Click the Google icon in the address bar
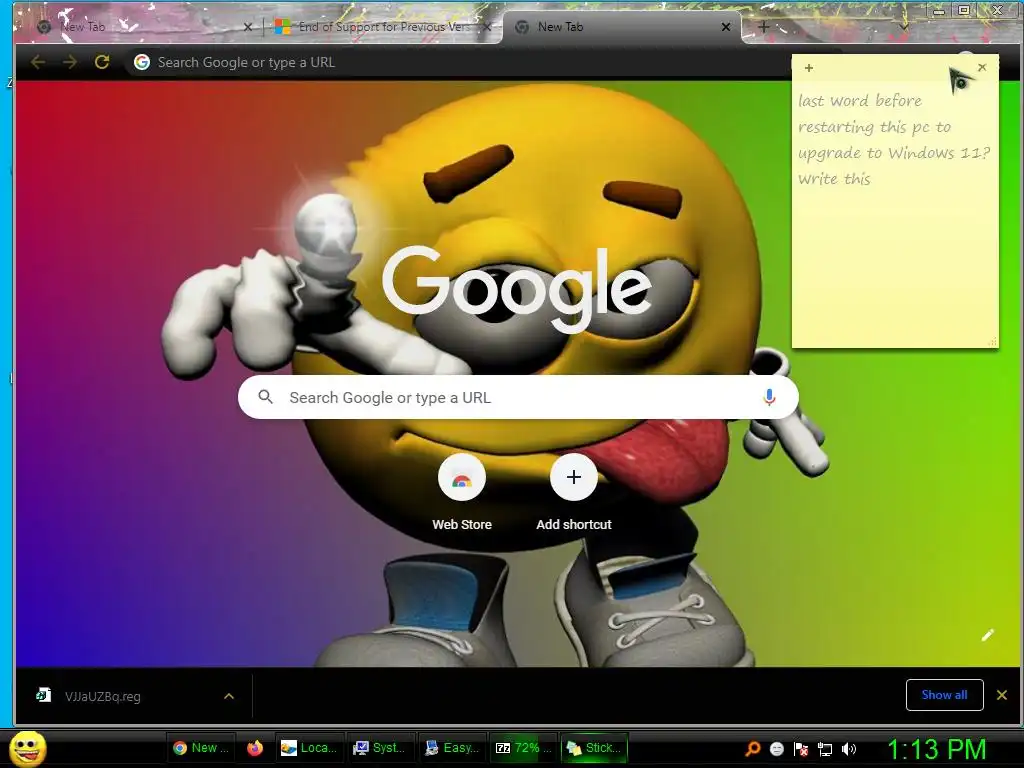This screenshot has height=768, width=1024. click(142, 62)
